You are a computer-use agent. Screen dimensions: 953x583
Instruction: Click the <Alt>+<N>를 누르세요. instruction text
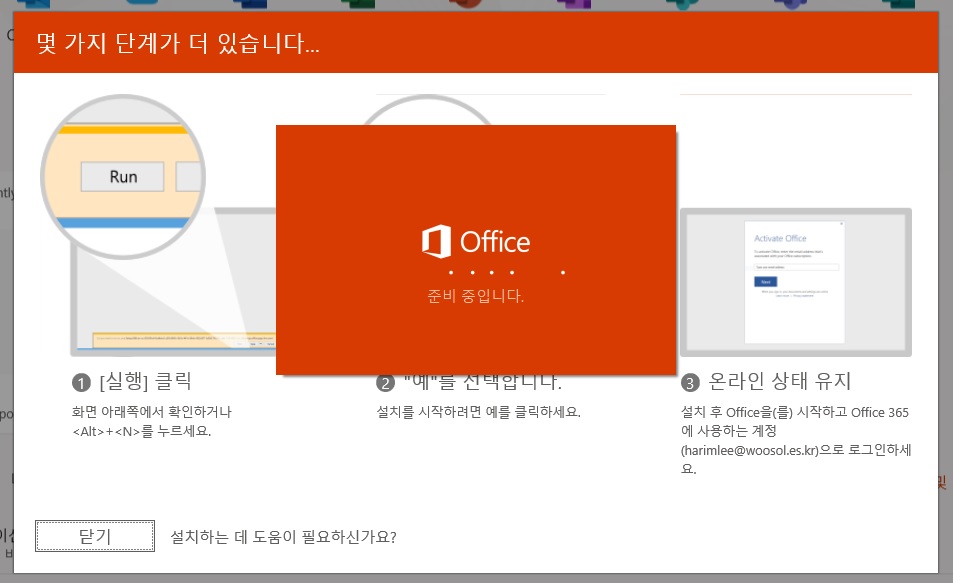[142, 431]
